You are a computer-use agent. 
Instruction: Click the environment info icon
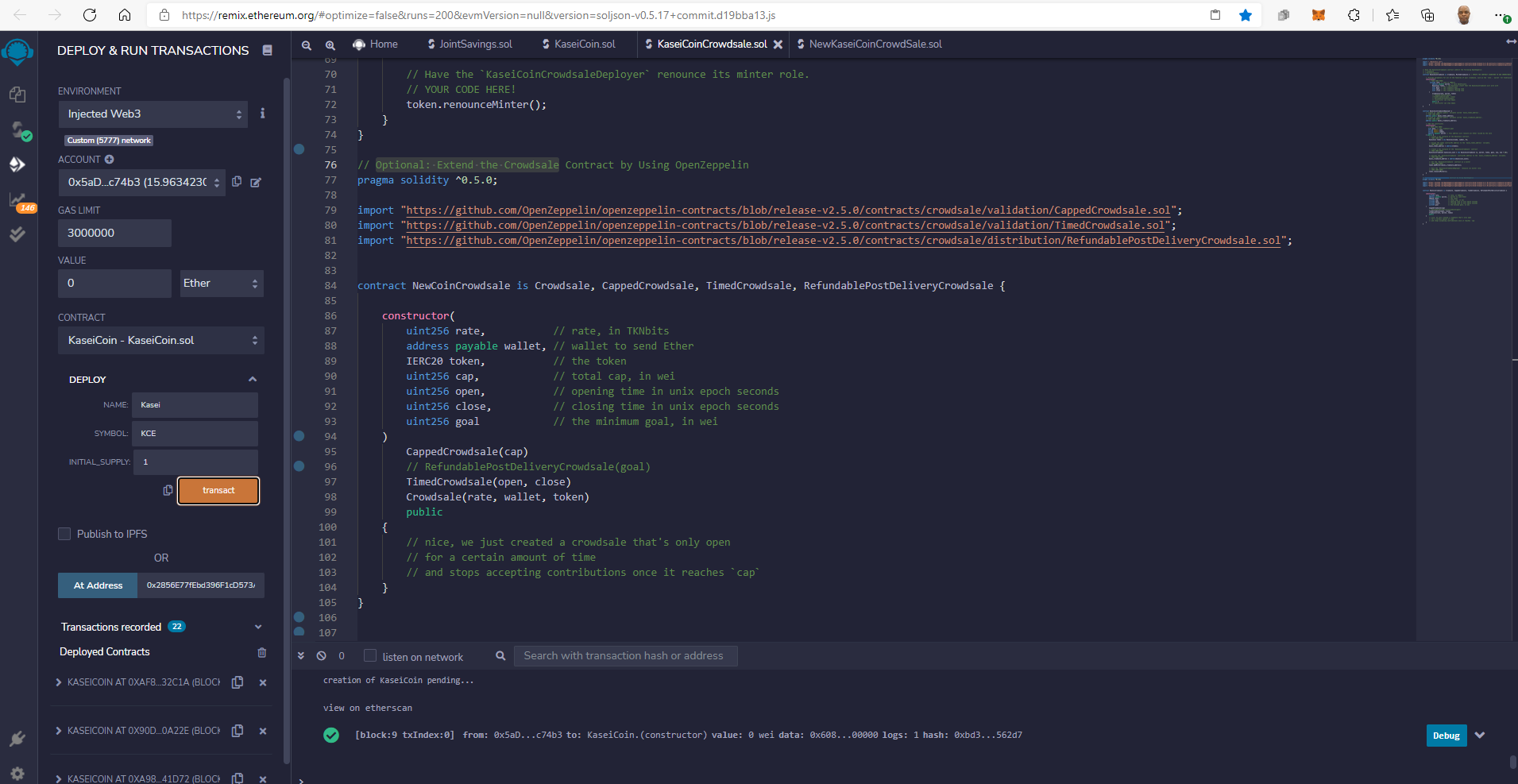point(262,114)
